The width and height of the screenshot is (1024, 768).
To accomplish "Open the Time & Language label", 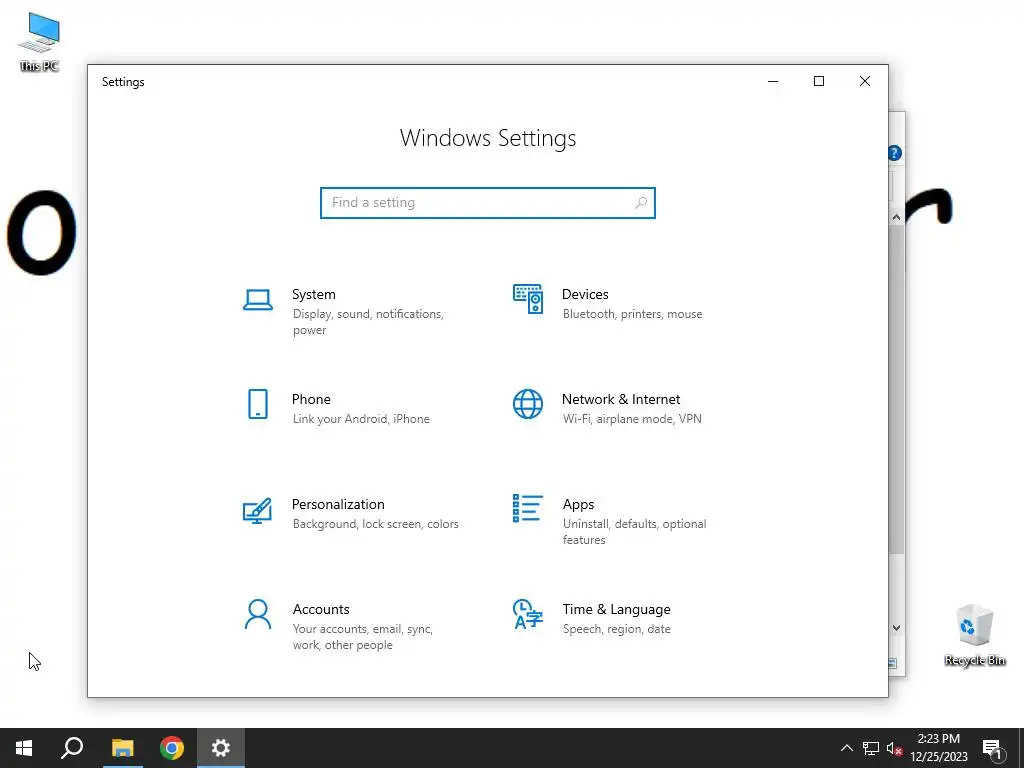I will pyautogui.click(x=616, y=609).
